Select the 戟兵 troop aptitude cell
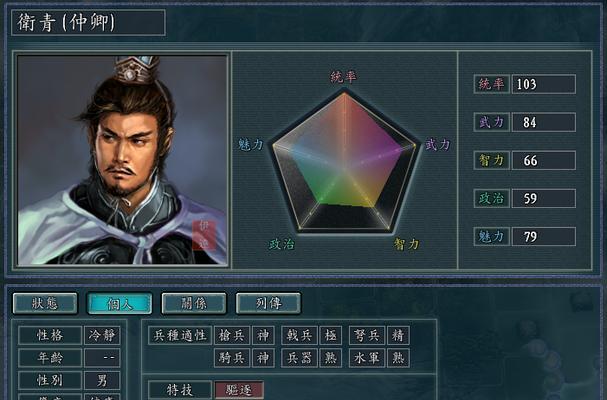This screenshot has height=400, width=607. click(300, 335)
